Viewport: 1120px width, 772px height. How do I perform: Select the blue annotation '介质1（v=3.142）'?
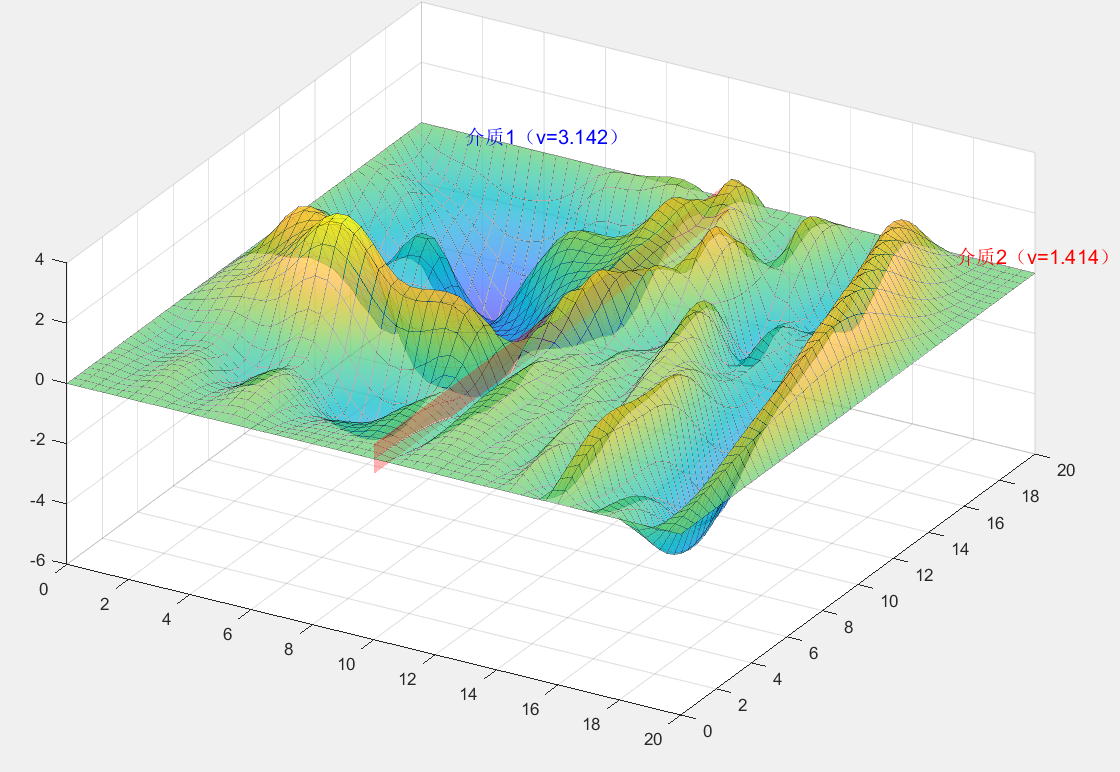click(544, 136)
